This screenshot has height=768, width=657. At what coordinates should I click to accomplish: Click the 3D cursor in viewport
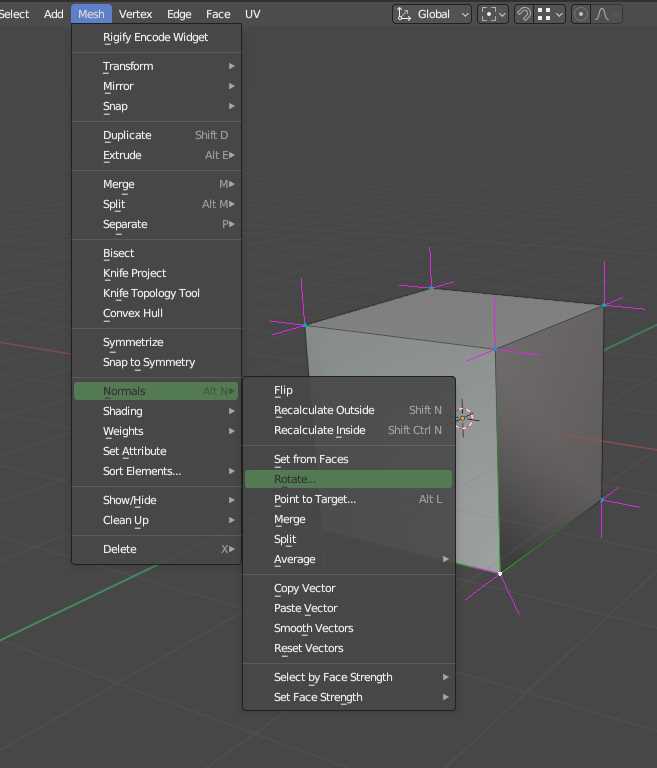(463, 419)
